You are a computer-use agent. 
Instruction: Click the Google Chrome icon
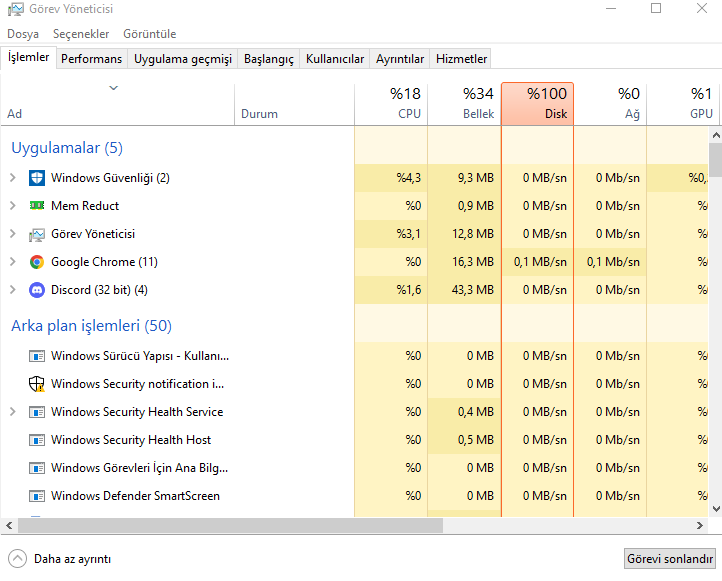tap(37, 262)
